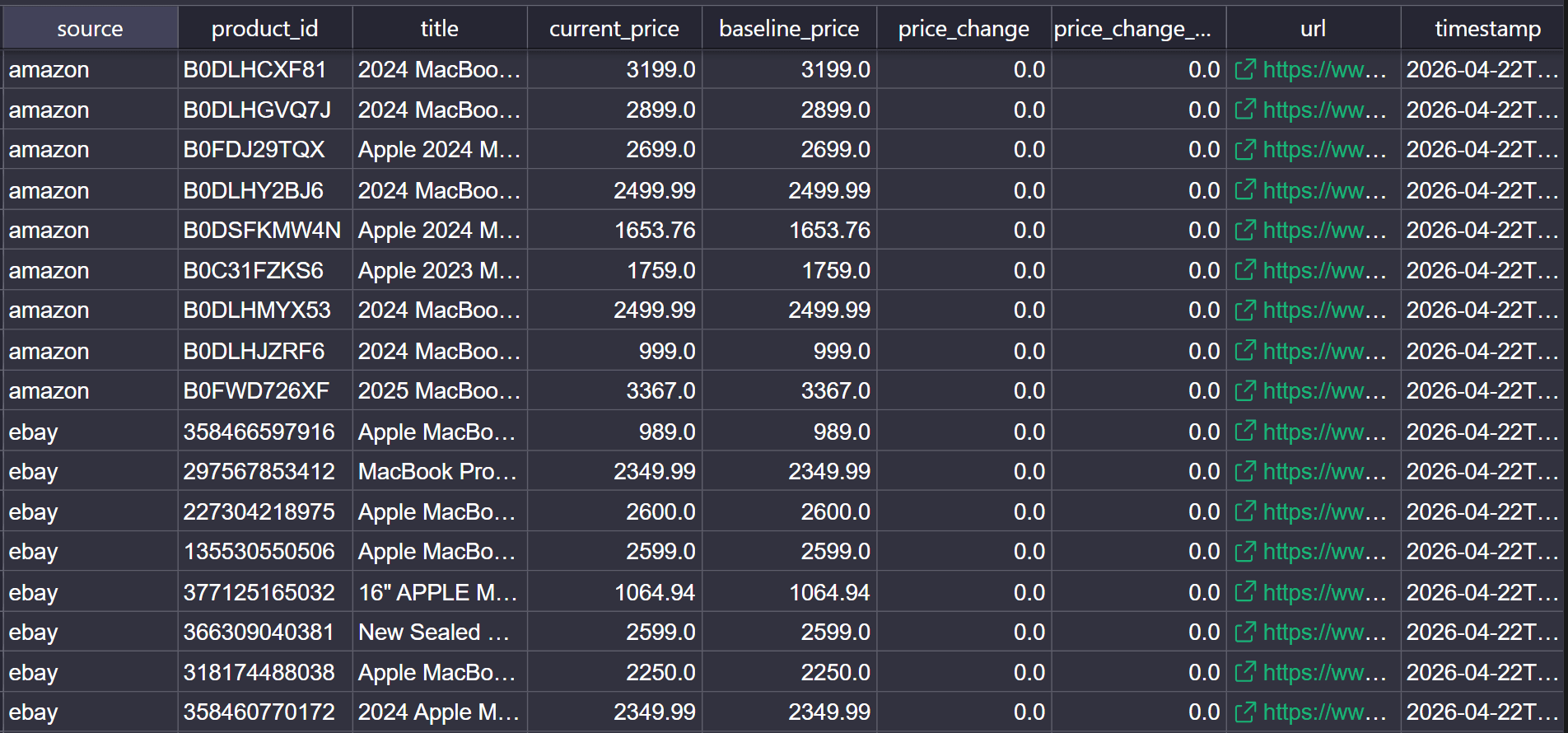This screenshot has width=1568, height=733.
Task: Sort by the price_change column header
Action: [x=964, y=28]
